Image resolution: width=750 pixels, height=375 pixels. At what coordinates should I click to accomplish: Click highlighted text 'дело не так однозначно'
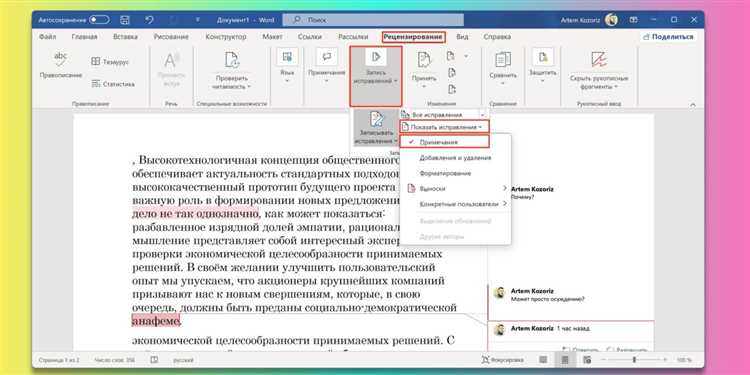coord(195,213)
